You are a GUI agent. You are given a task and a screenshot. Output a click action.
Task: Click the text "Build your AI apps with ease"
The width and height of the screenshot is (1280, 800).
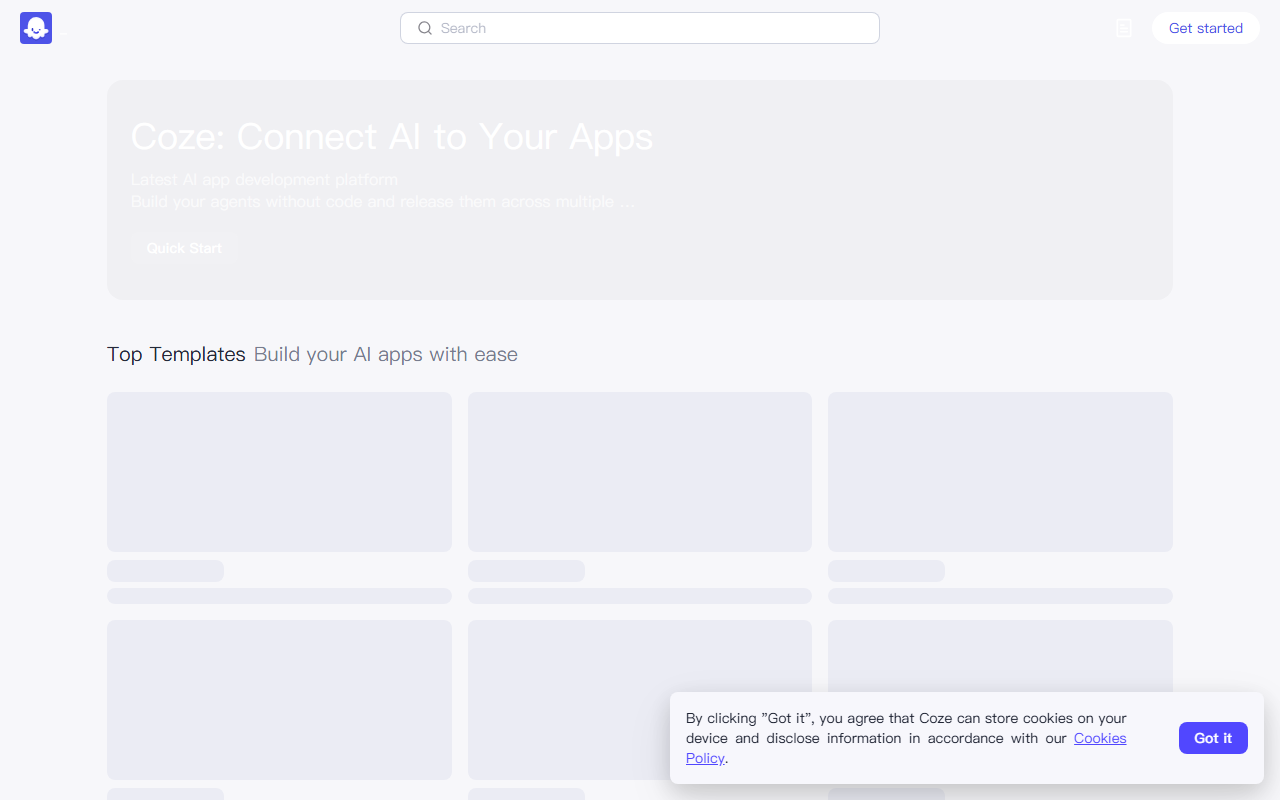coord(386,354)
